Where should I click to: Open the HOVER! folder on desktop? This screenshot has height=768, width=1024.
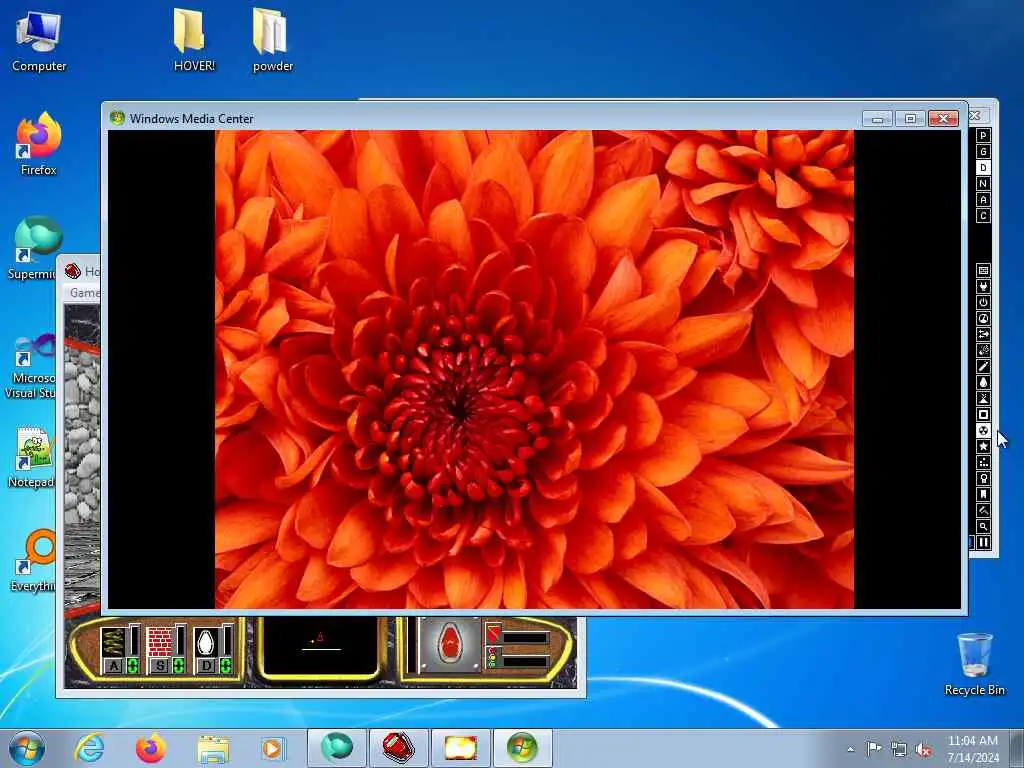[194, 40]
